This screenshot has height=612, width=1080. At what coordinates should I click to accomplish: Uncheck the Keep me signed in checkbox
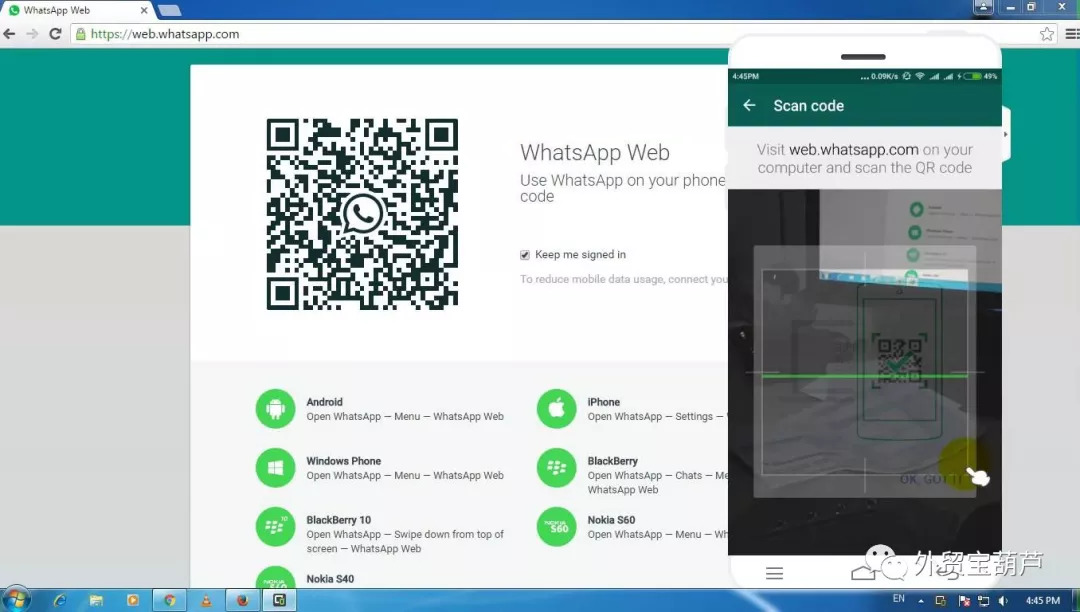(525, 255)
